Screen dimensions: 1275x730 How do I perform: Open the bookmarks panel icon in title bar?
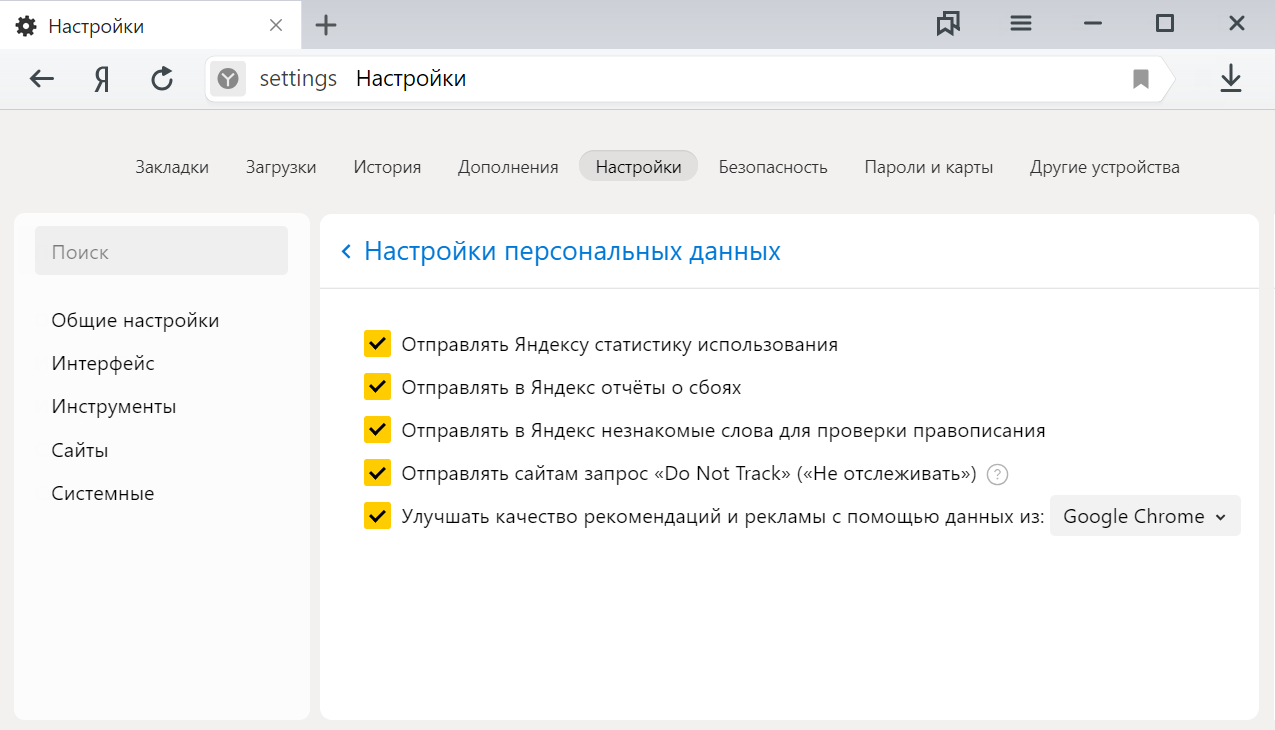tap(948, 24)
